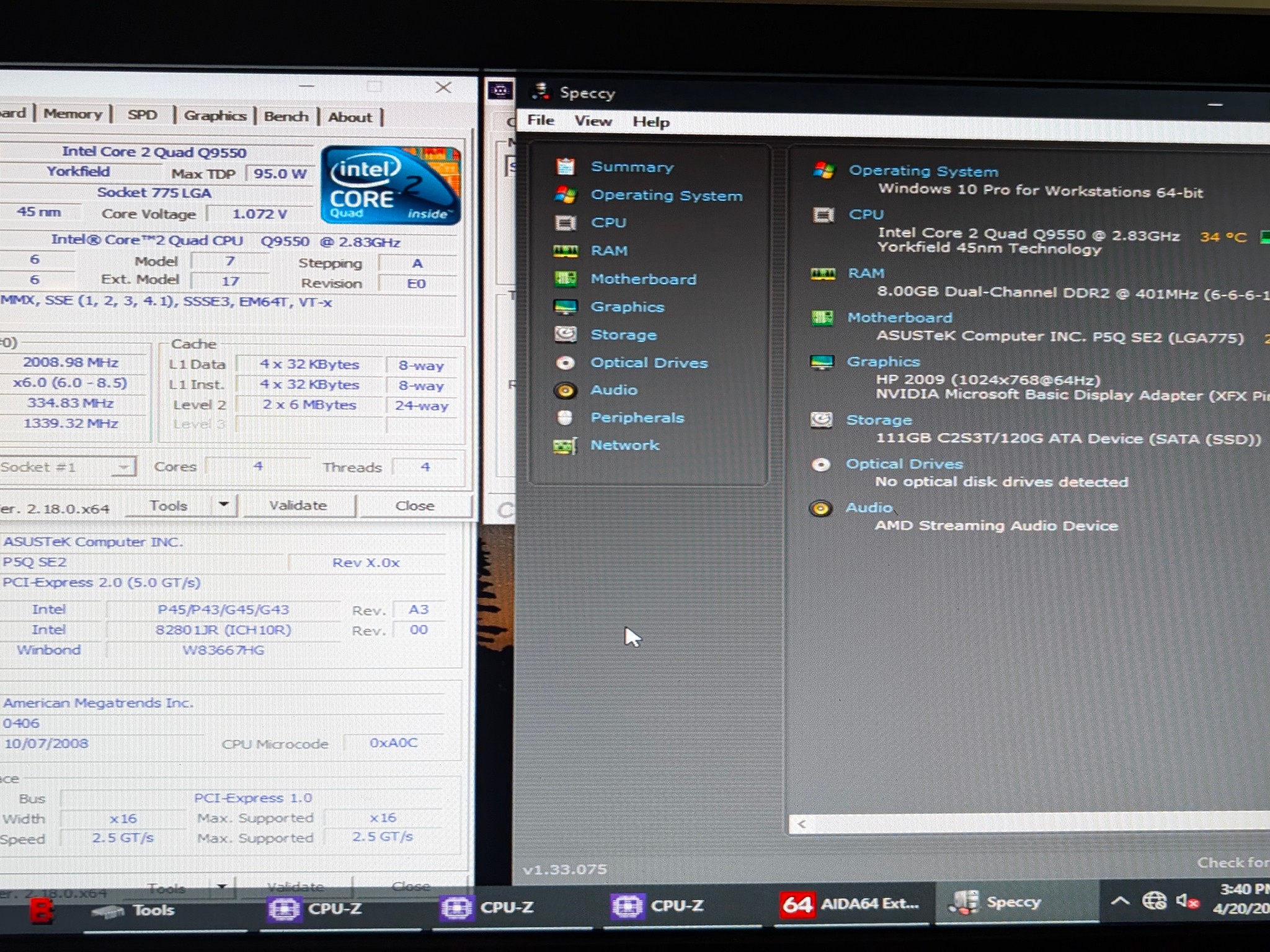Open the Optical Drives disc icon
The height and width of the screenshot is (952, 1270).
[565, 363]
